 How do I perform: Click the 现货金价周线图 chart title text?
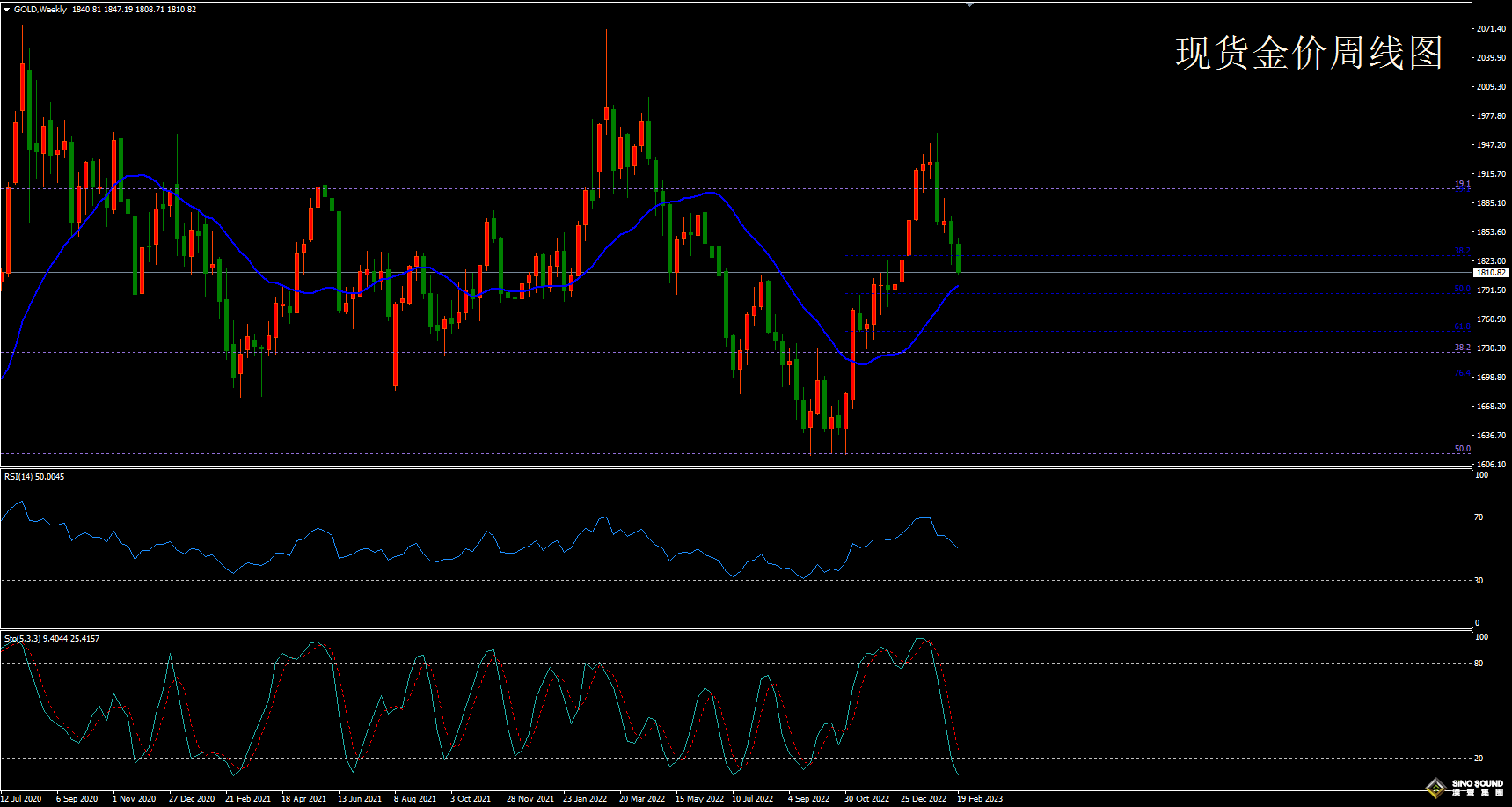click(1309, 54)
